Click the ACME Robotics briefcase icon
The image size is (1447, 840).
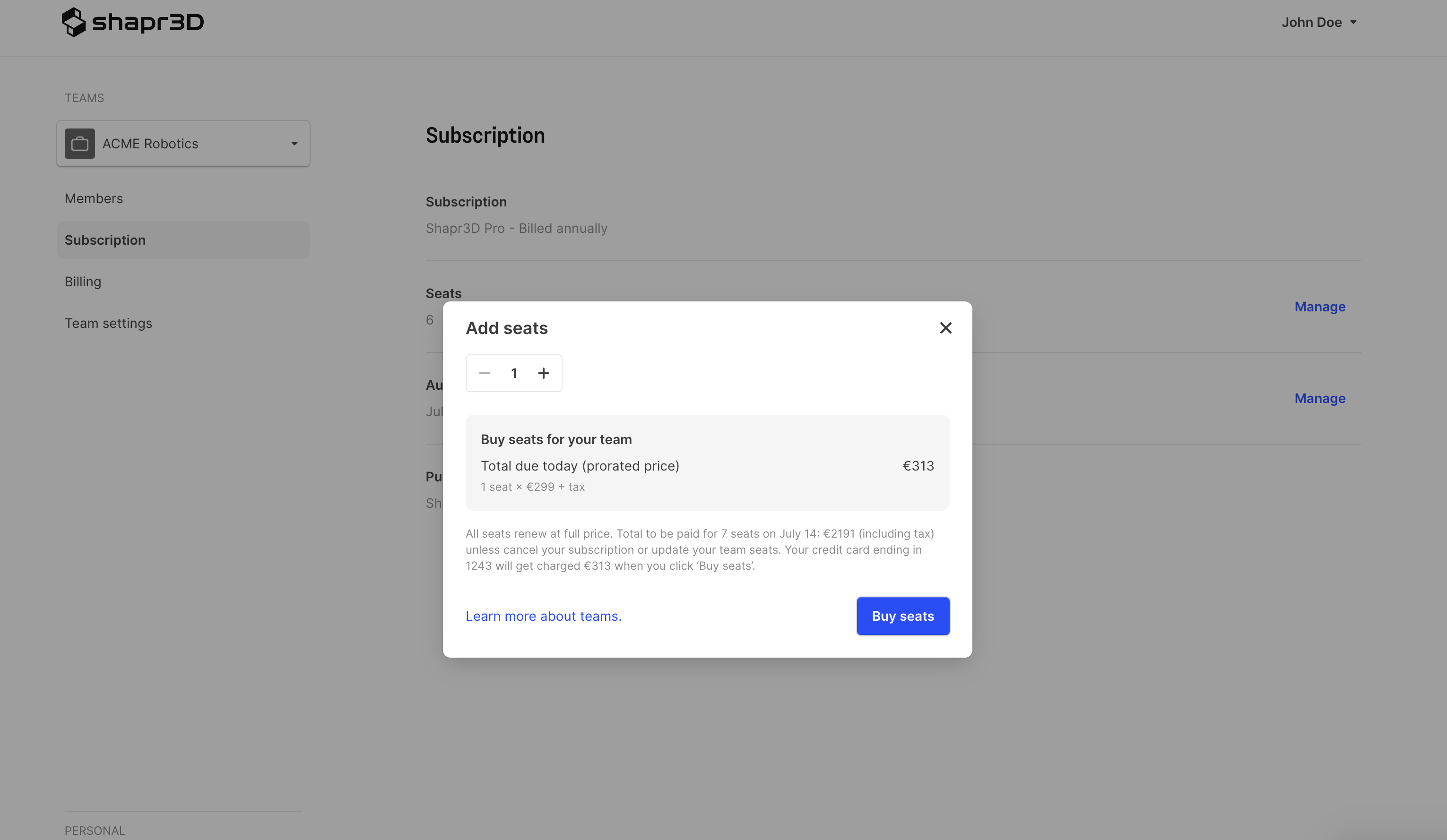coord(80,144)
